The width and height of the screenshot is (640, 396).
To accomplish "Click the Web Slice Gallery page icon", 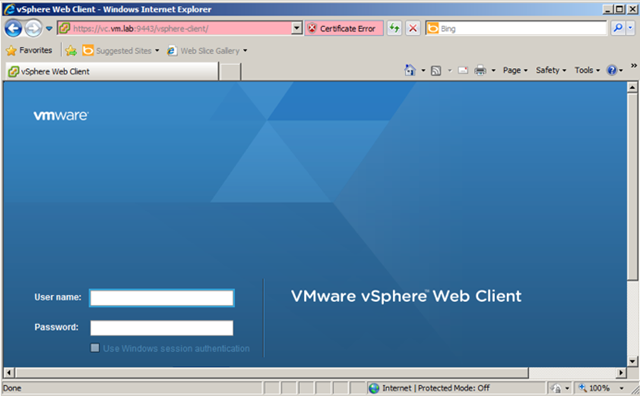I will point(172,51).
